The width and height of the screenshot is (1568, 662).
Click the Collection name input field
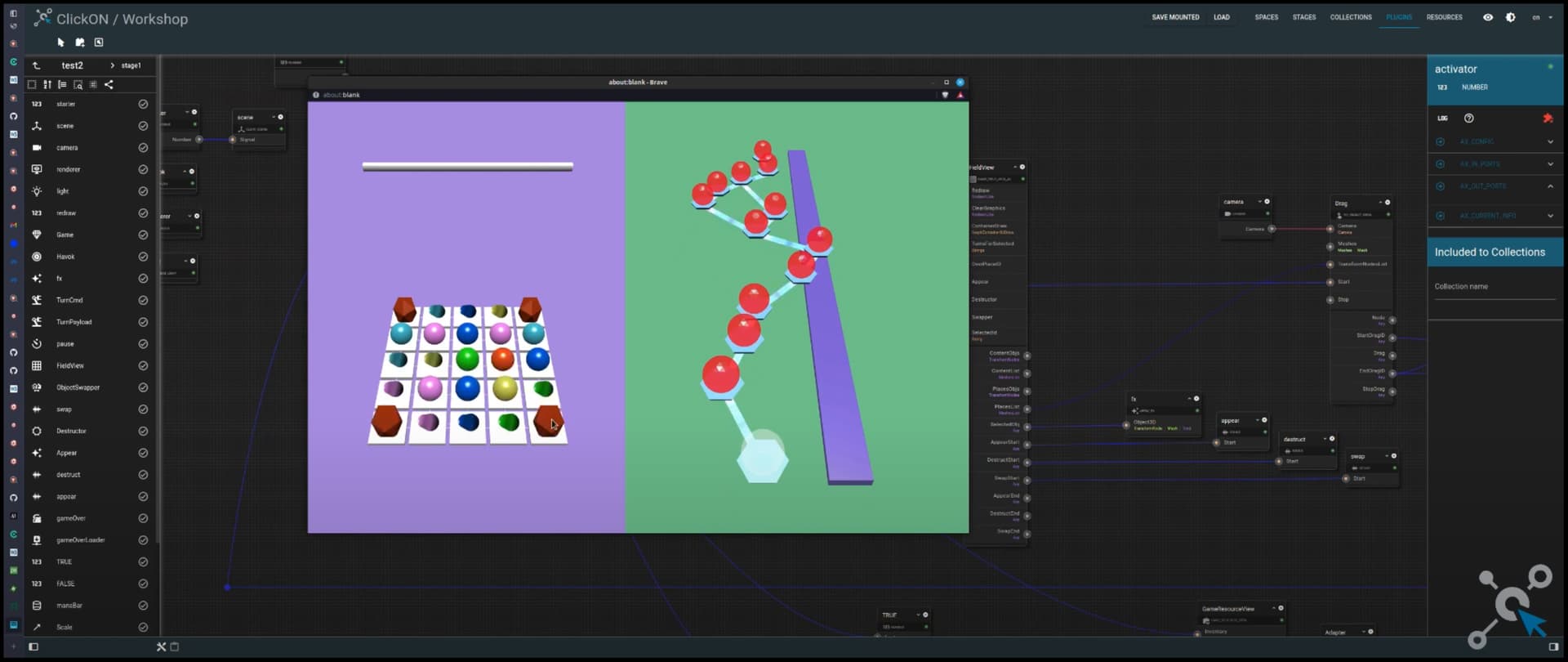(x=1494, y=287)
